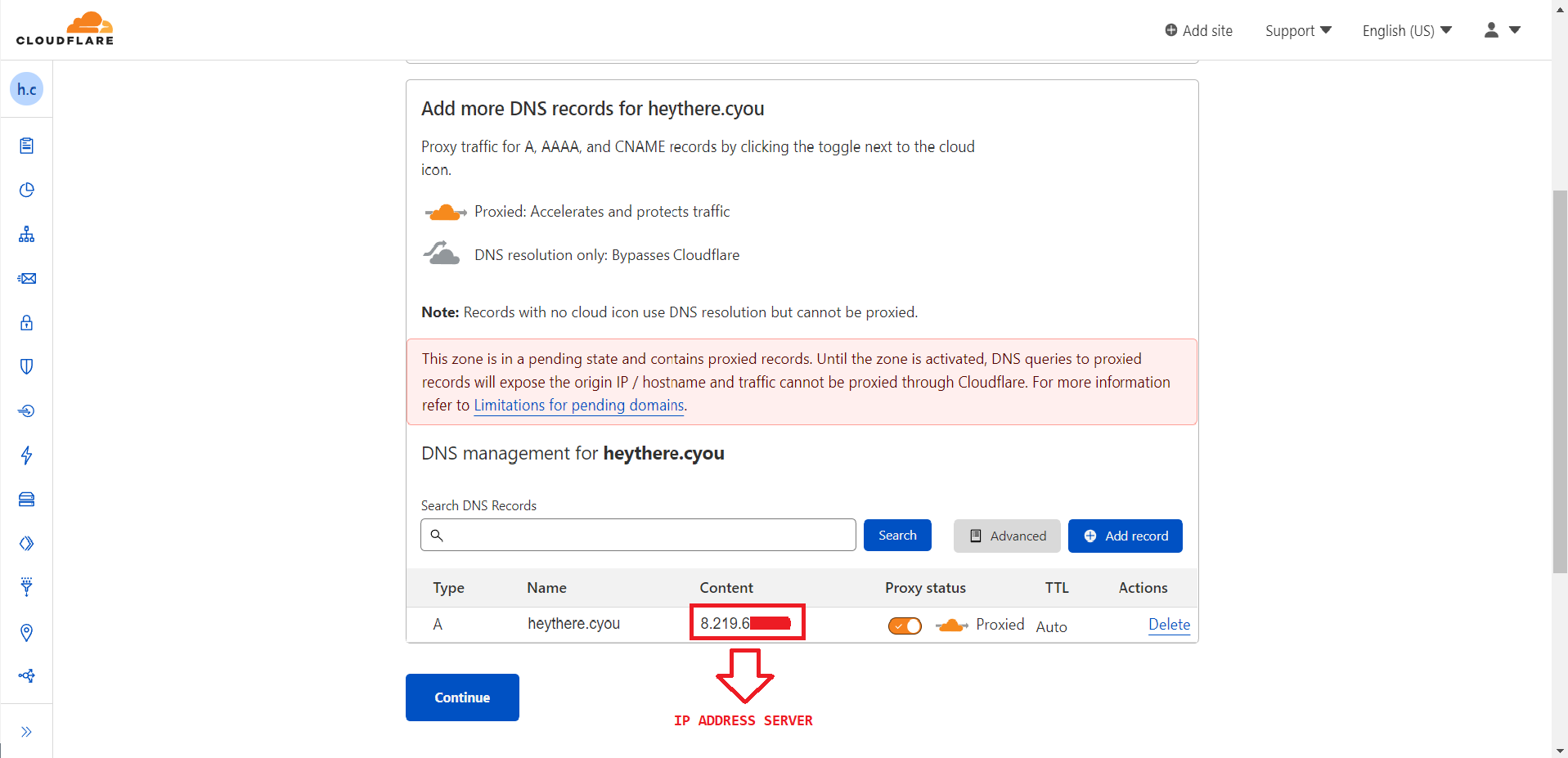This screenshot has height=758, width=1568.
Task: Click the Type column header
Action: coord(448,588)
